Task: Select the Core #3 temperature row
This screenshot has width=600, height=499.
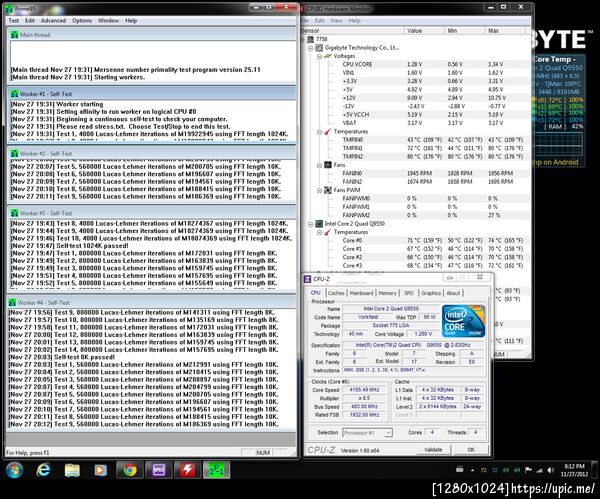Action: tap(430, 266)
